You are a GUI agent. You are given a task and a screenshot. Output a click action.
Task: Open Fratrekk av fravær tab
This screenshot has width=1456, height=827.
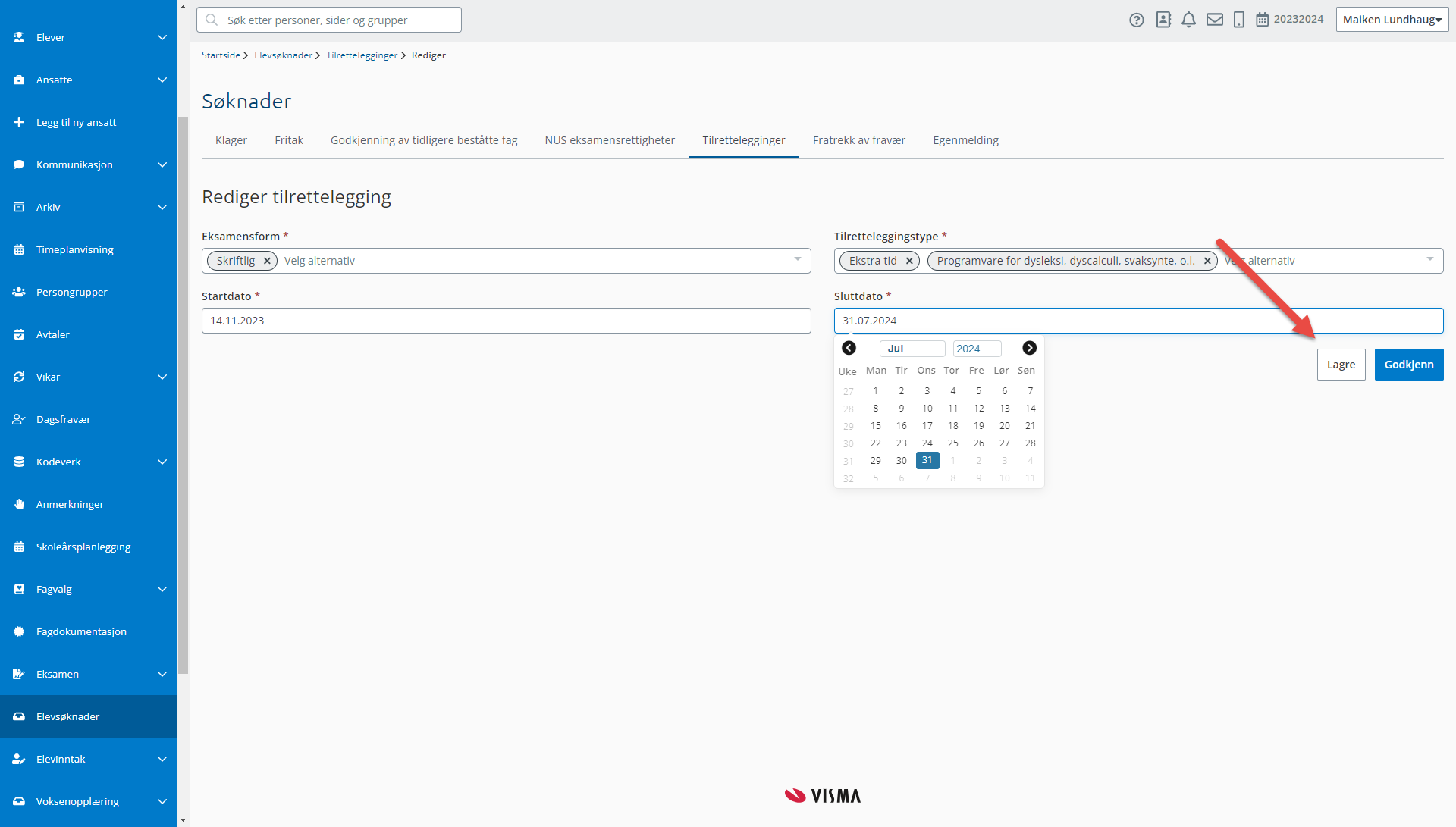[x=859, y=140]
